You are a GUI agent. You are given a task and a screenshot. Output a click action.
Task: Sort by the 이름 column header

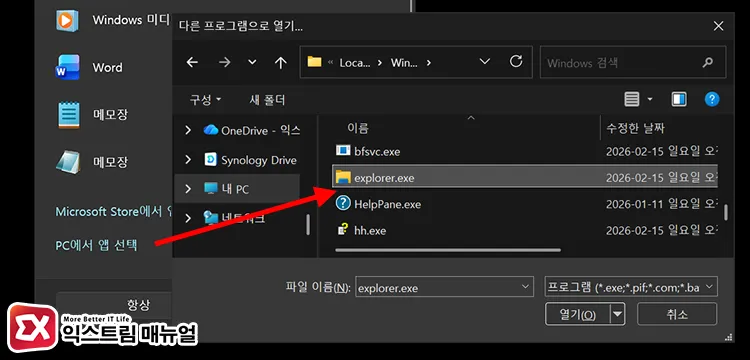(358, 128)
